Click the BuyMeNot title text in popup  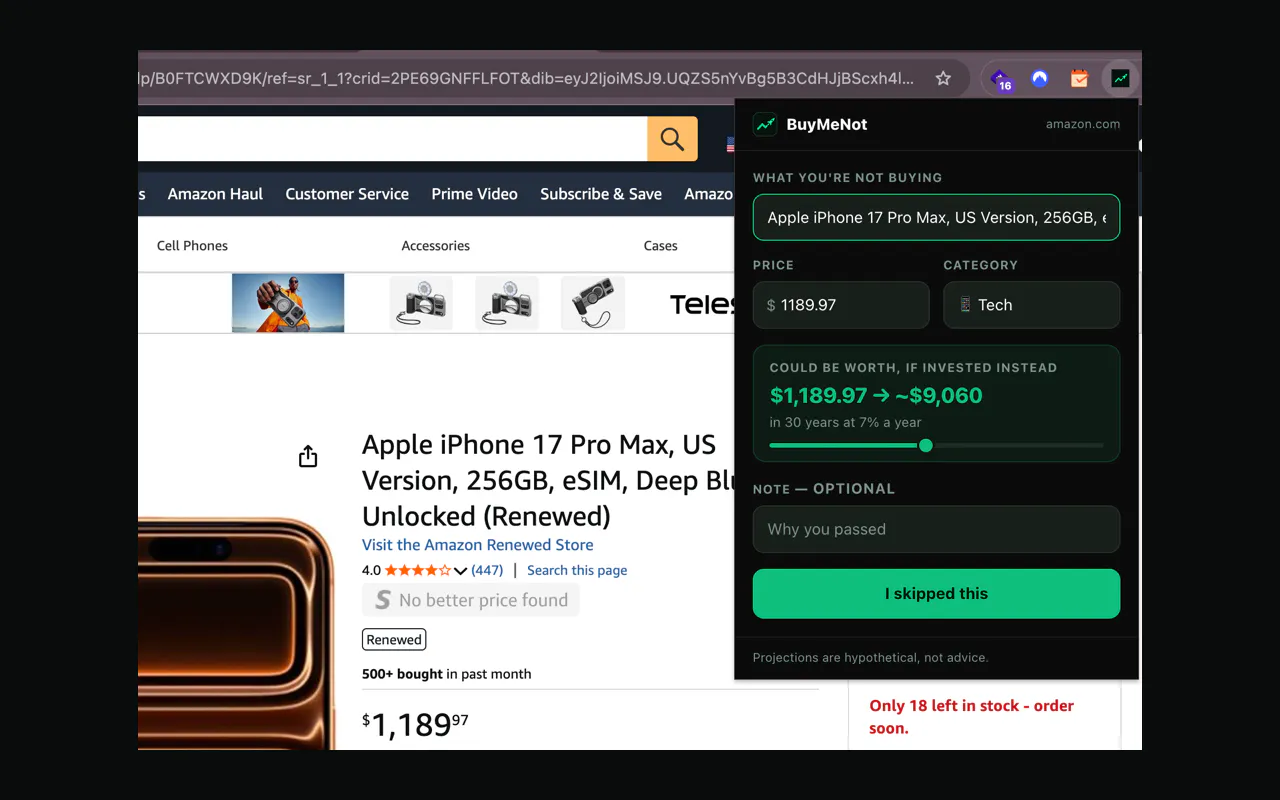pos(827,124)
